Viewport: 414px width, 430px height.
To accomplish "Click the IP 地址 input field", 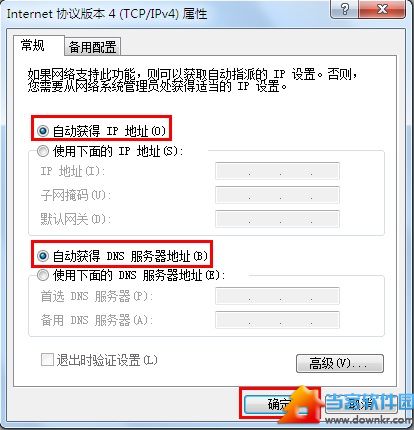I will (x=277, y=171).
